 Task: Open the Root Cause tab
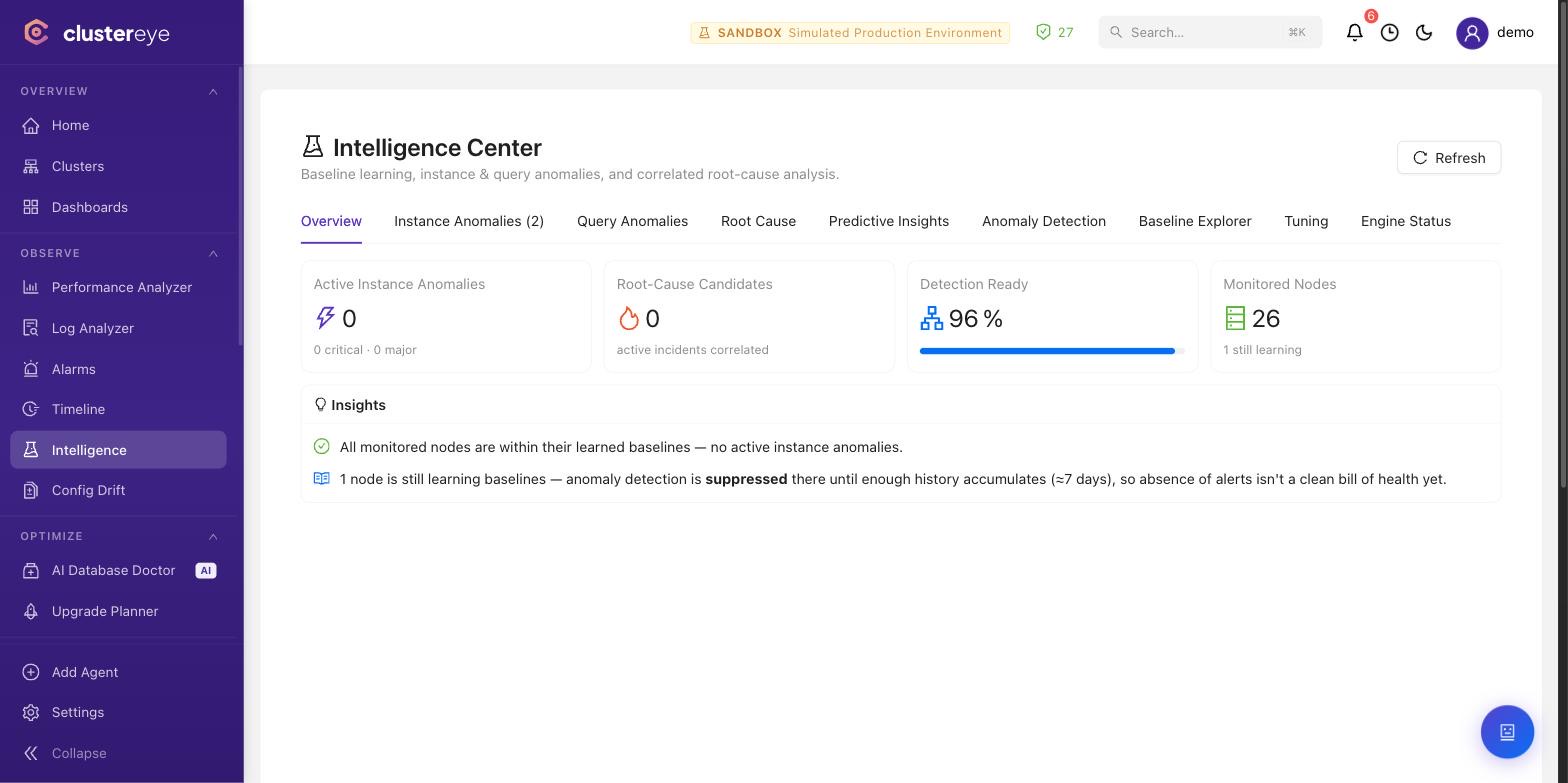point(758,221)
